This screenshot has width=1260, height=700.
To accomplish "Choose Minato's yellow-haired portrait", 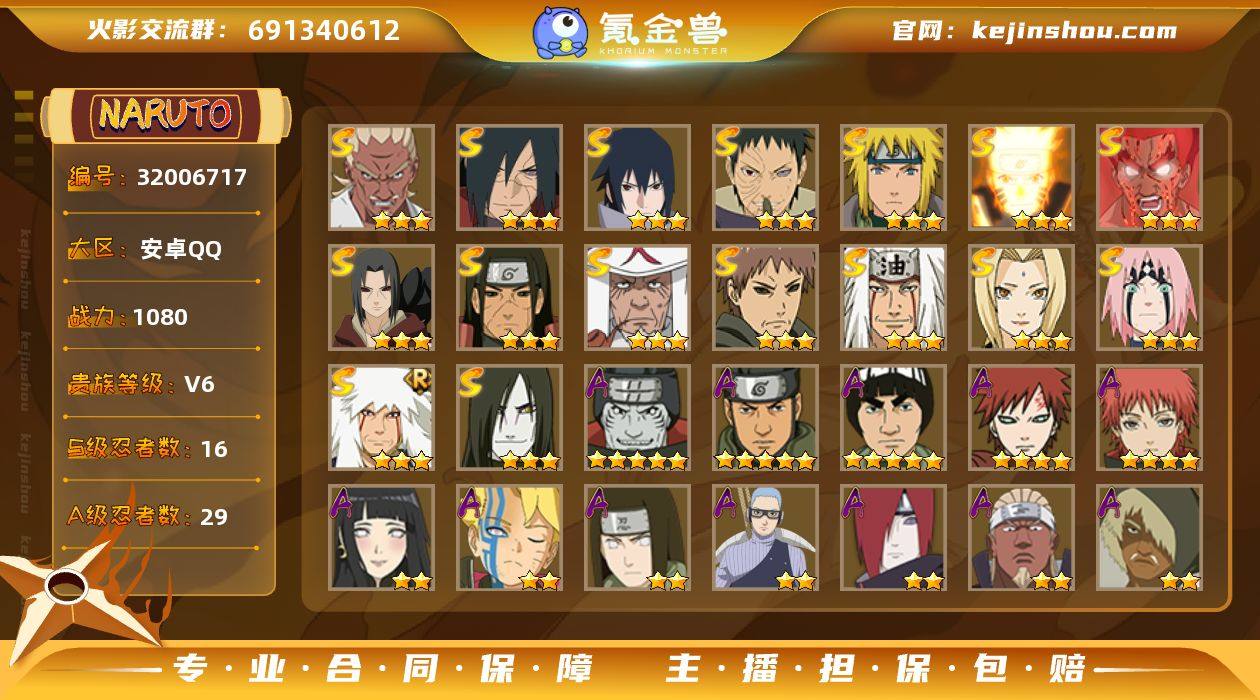I will point(893,178).
